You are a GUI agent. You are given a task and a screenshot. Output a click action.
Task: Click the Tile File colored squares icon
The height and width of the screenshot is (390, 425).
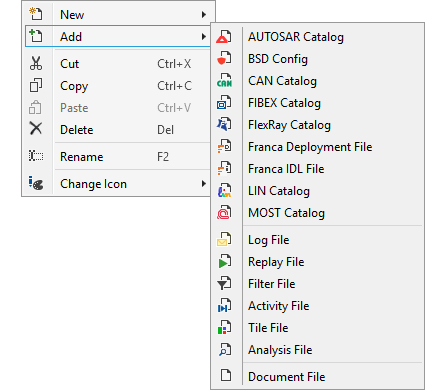point(224,328)
